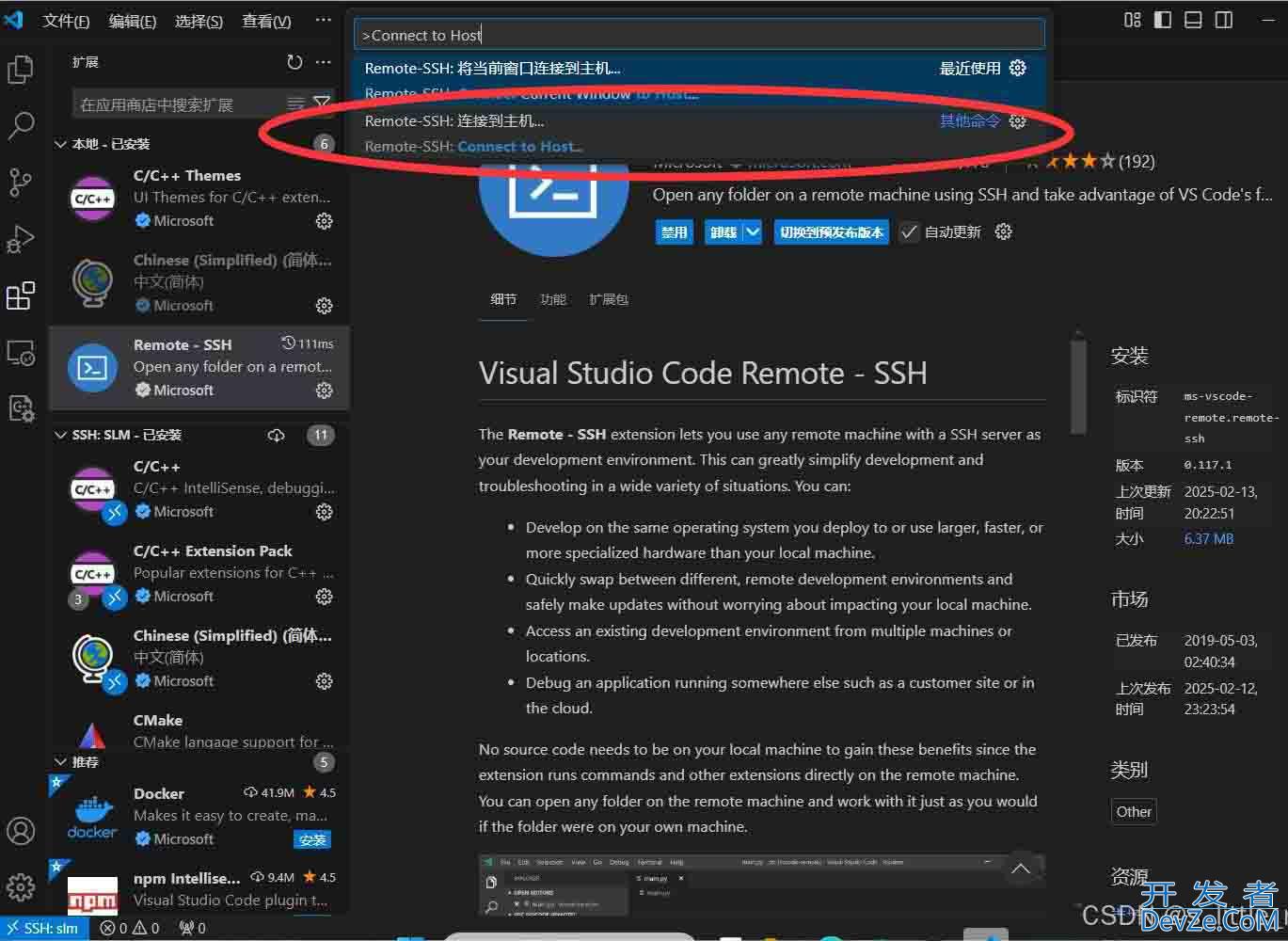The height and width of the screenshot is (941, 1288).
Task: Select Chinese (Simplified) in local installed list
Action: pyautogui.click(x=199, y=283)
